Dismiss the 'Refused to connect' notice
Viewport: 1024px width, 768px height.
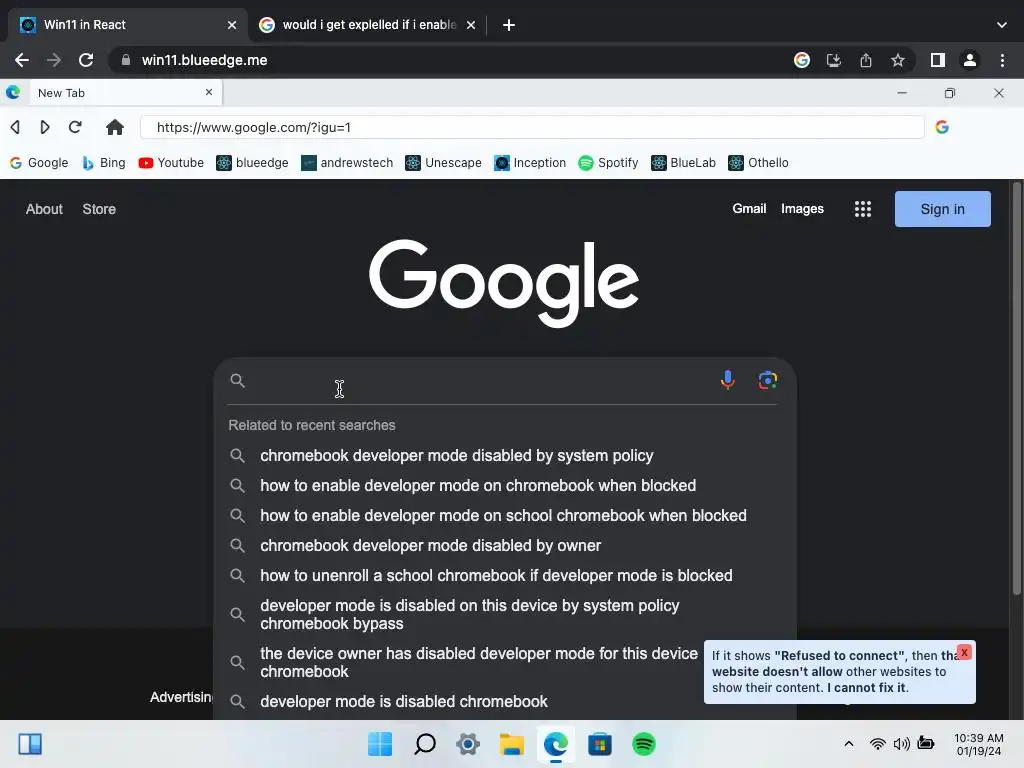[x=964, y=652]
